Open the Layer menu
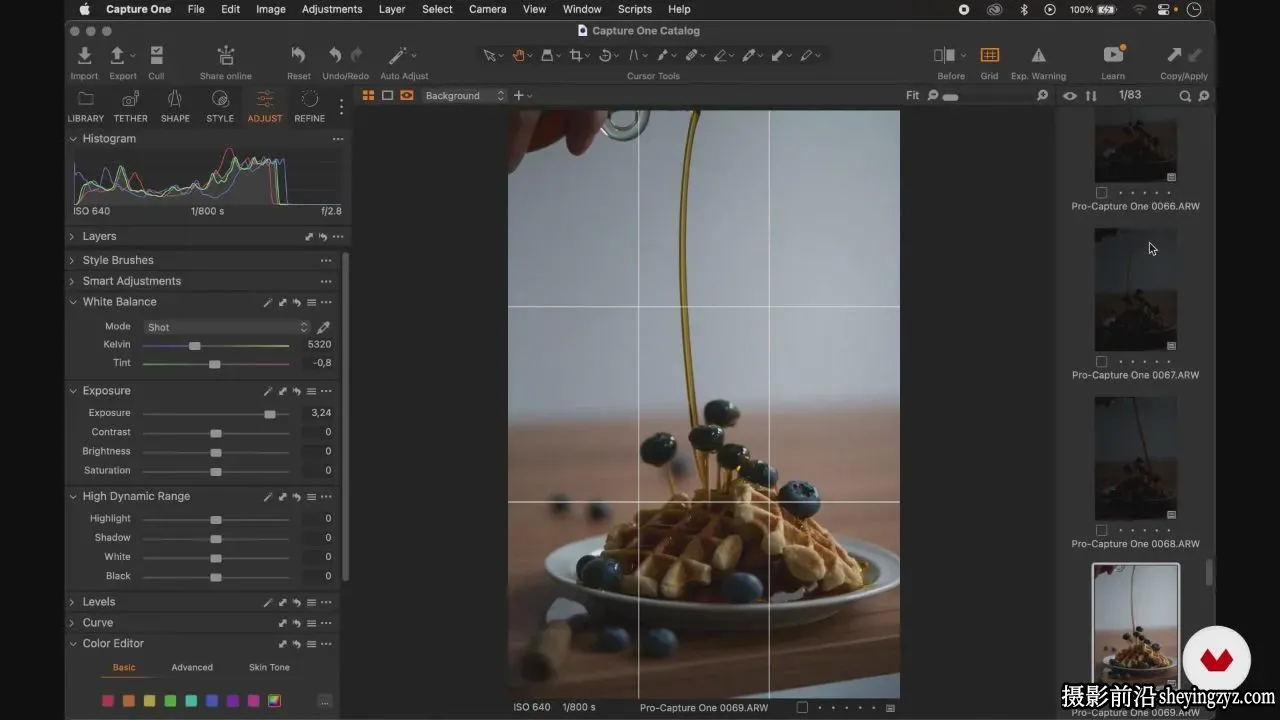1280x720 pixels. (392, 9)
